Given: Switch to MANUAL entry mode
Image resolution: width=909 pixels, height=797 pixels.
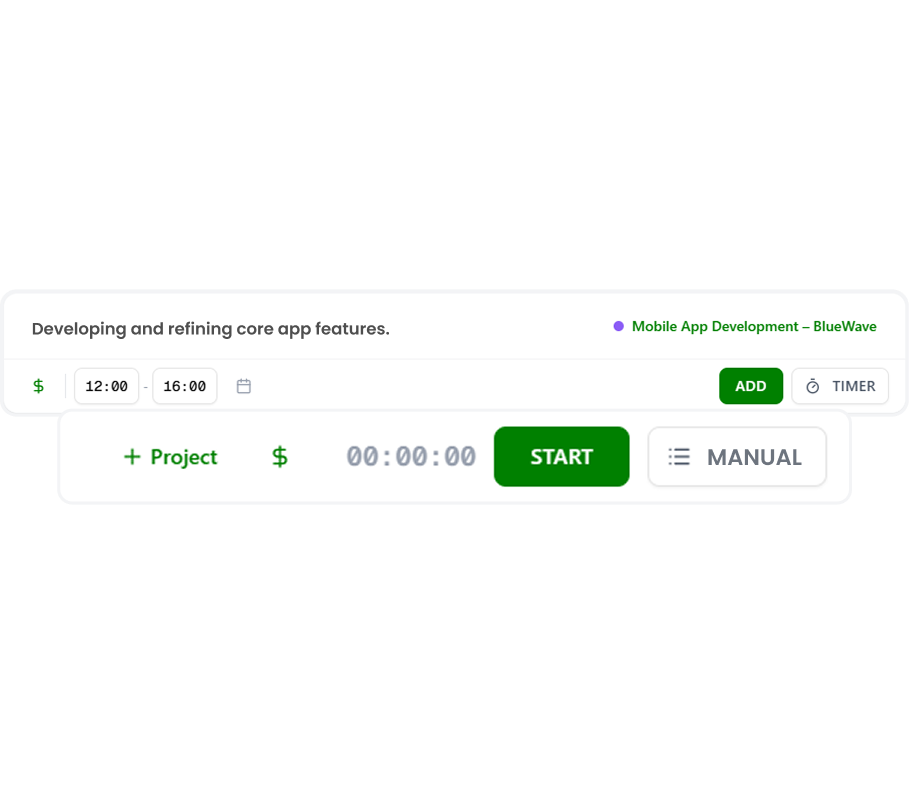Looking at the screenshot, I should (737, 457).
